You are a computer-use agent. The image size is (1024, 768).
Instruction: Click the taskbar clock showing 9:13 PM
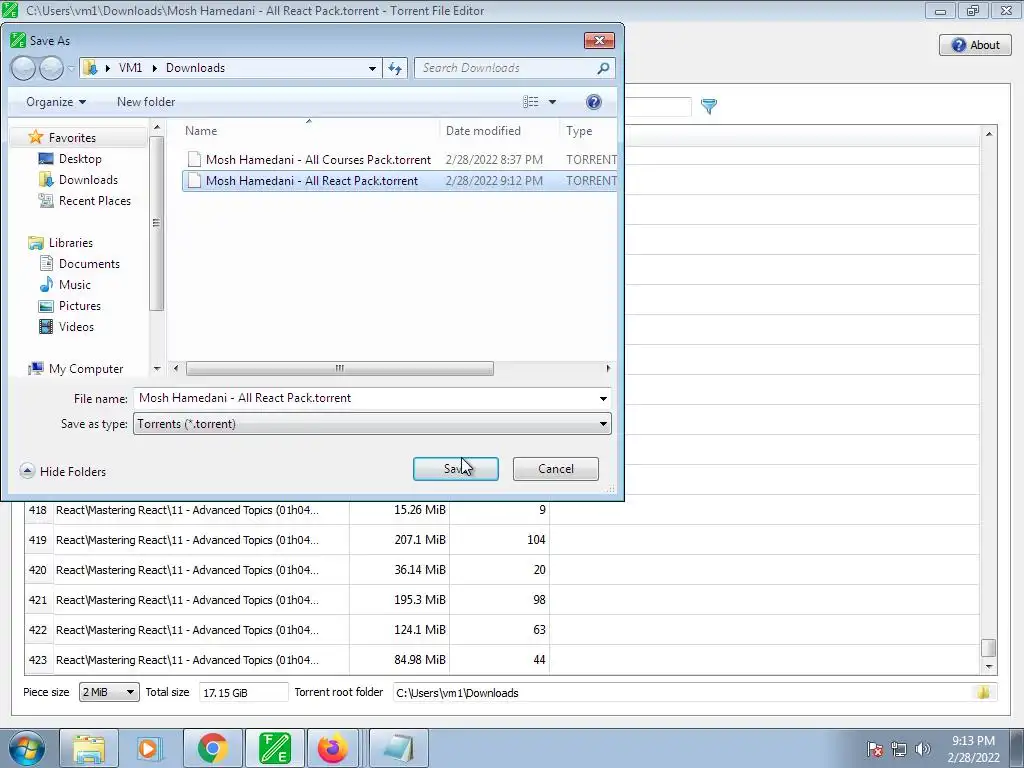973,749
